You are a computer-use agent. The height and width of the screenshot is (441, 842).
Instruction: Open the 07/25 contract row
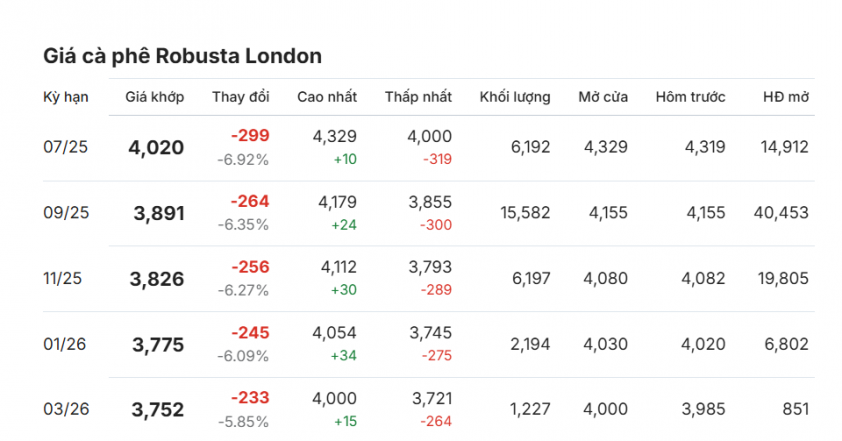(429, 148)
